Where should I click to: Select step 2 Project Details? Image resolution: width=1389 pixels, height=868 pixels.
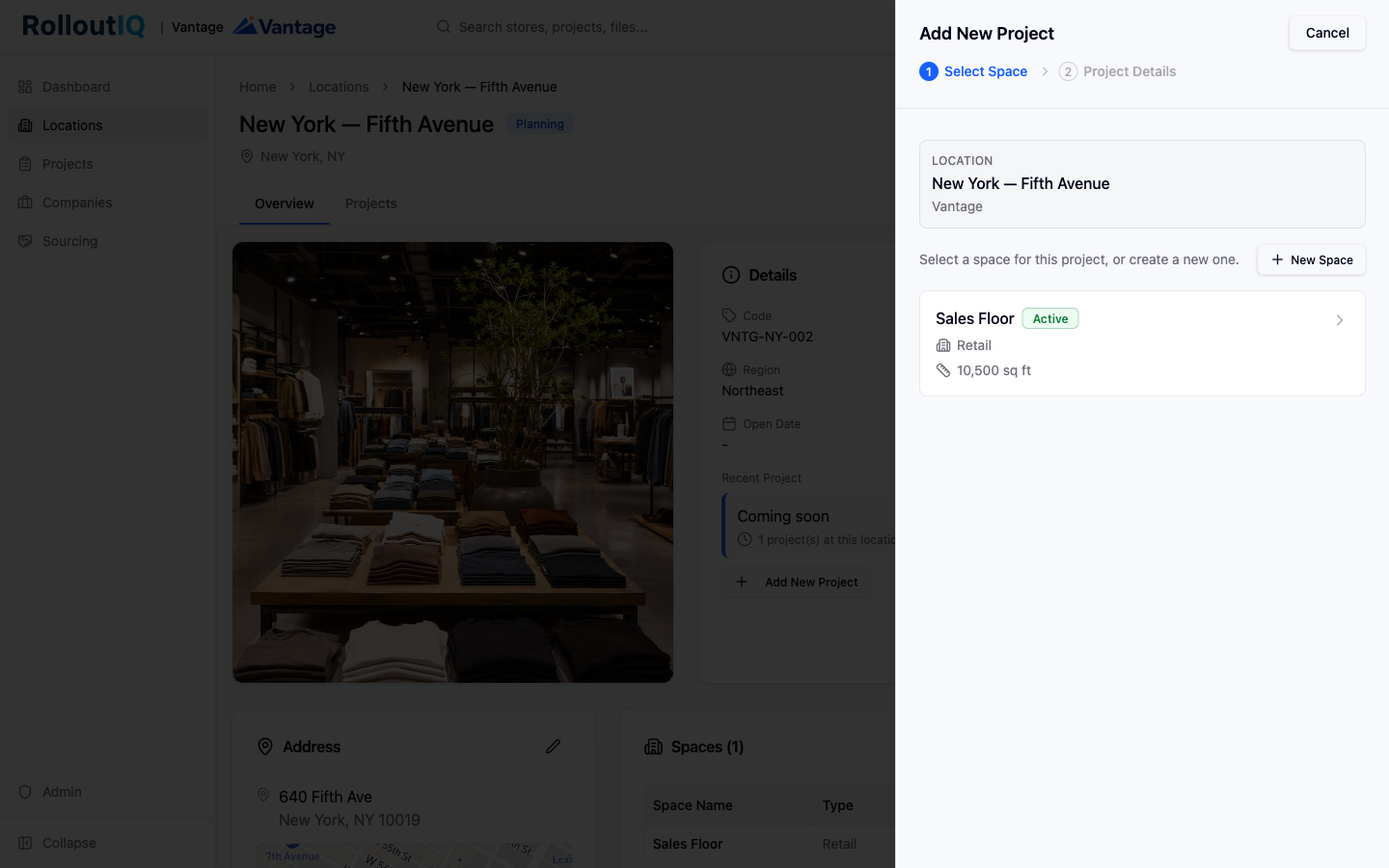tap(1117, 71)
